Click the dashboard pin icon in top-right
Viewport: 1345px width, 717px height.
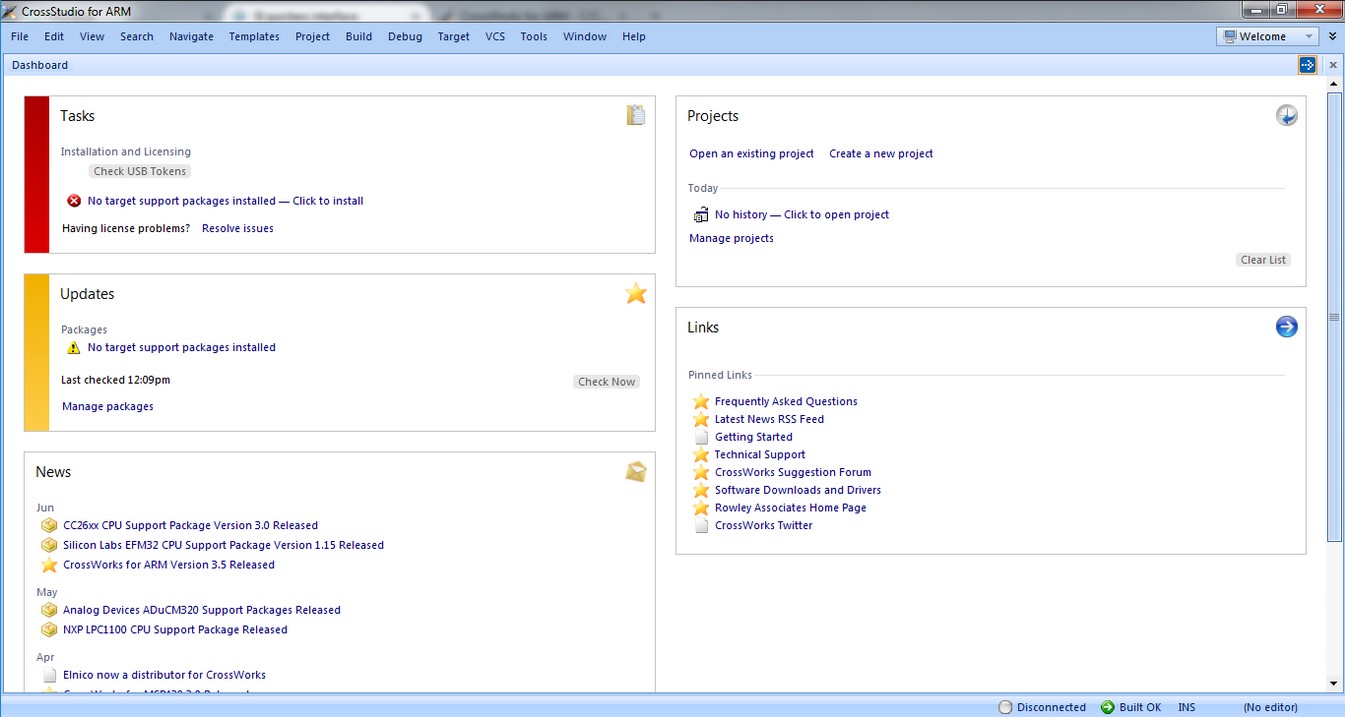click(1307, 65)
